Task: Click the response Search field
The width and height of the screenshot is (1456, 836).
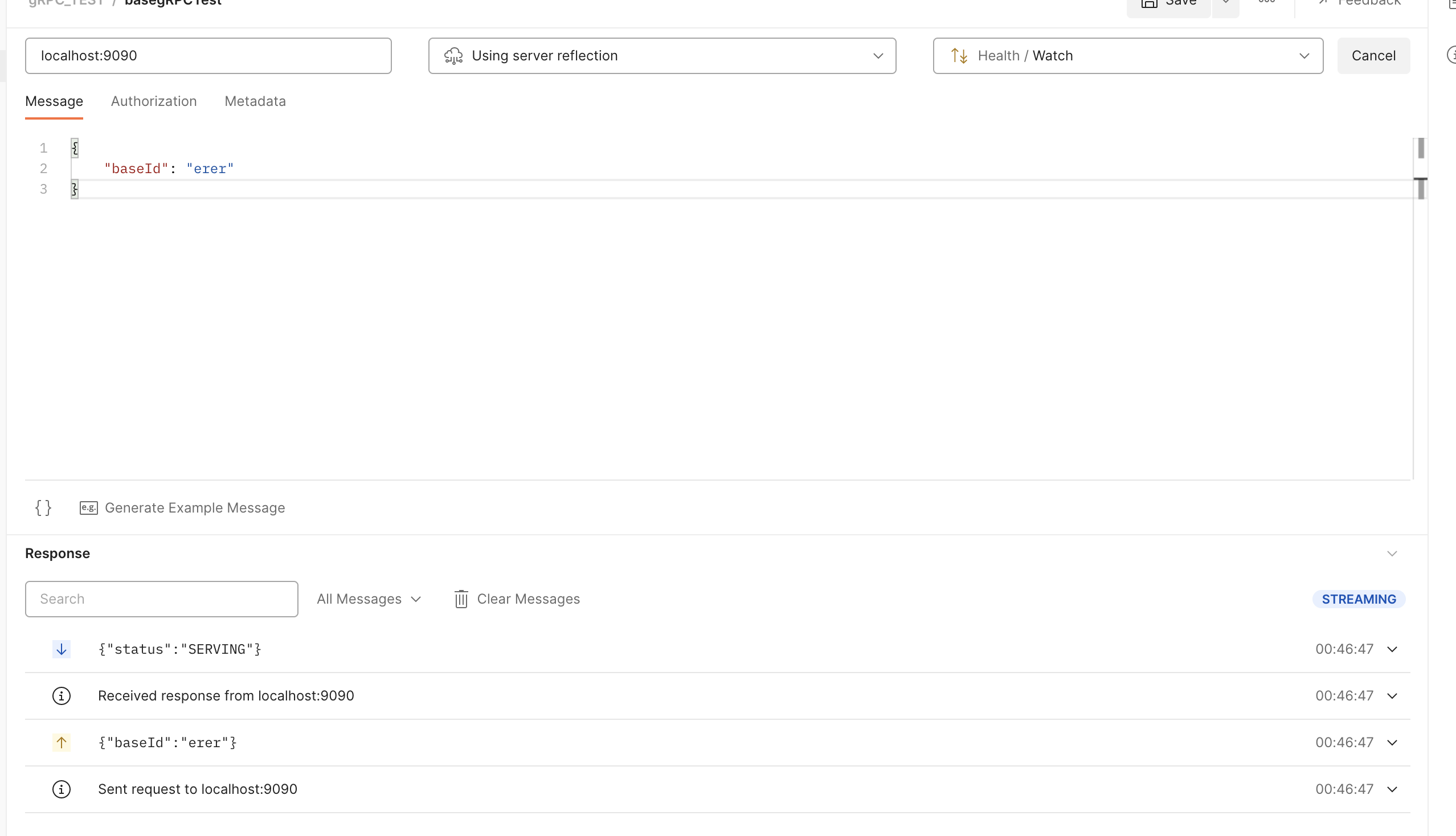Action: (x=161, y=599)
